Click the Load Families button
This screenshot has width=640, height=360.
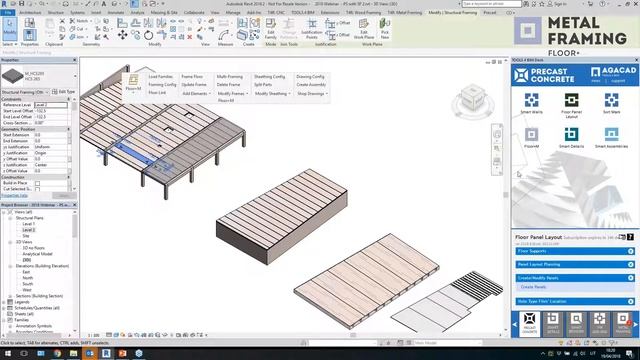(160, 77)
